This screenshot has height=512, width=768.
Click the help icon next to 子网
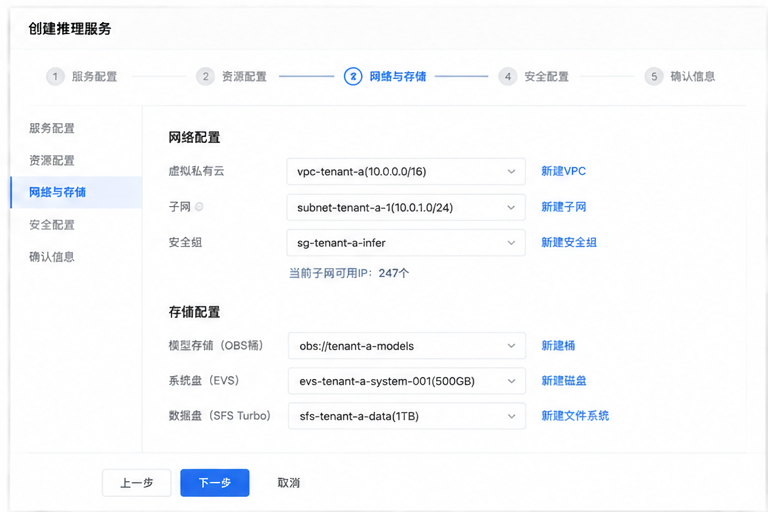(199, 207)
